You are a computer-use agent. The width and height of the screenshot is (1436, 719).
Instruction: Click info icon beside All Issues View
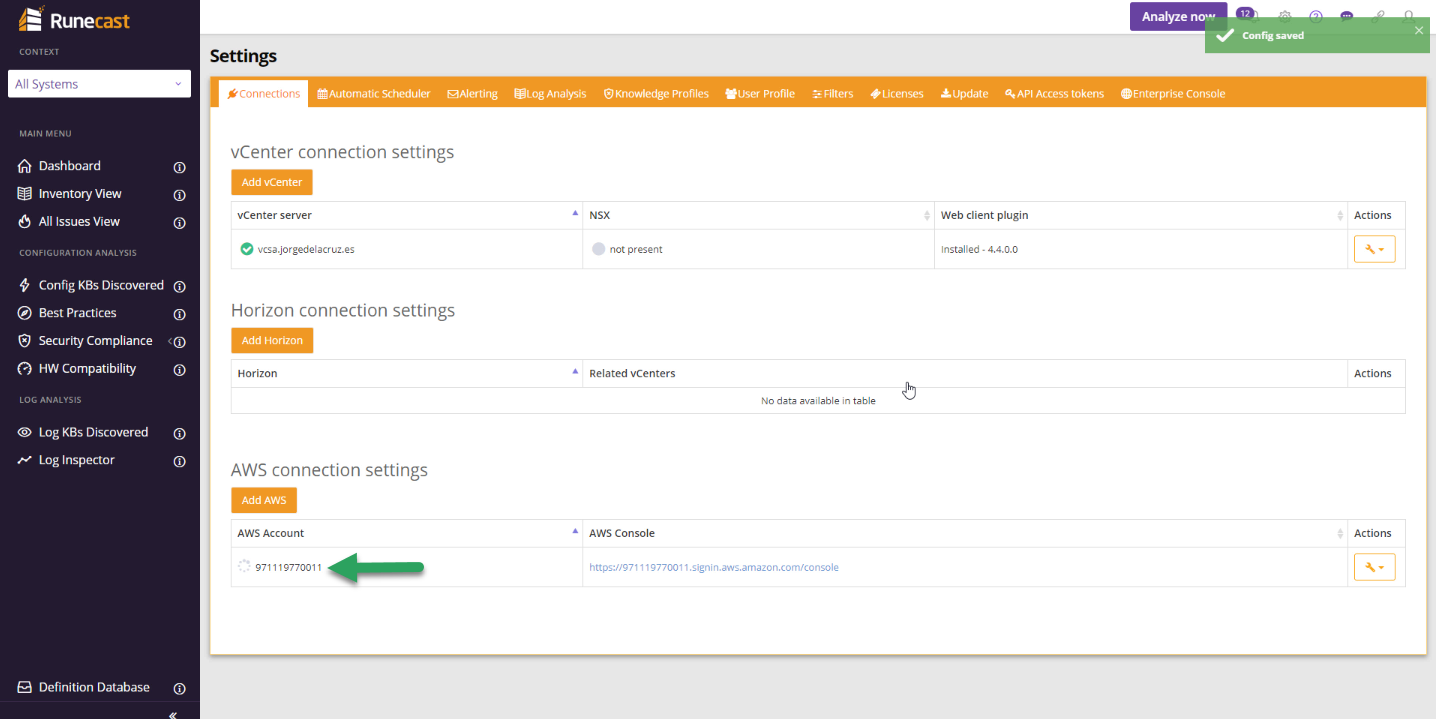180,223
